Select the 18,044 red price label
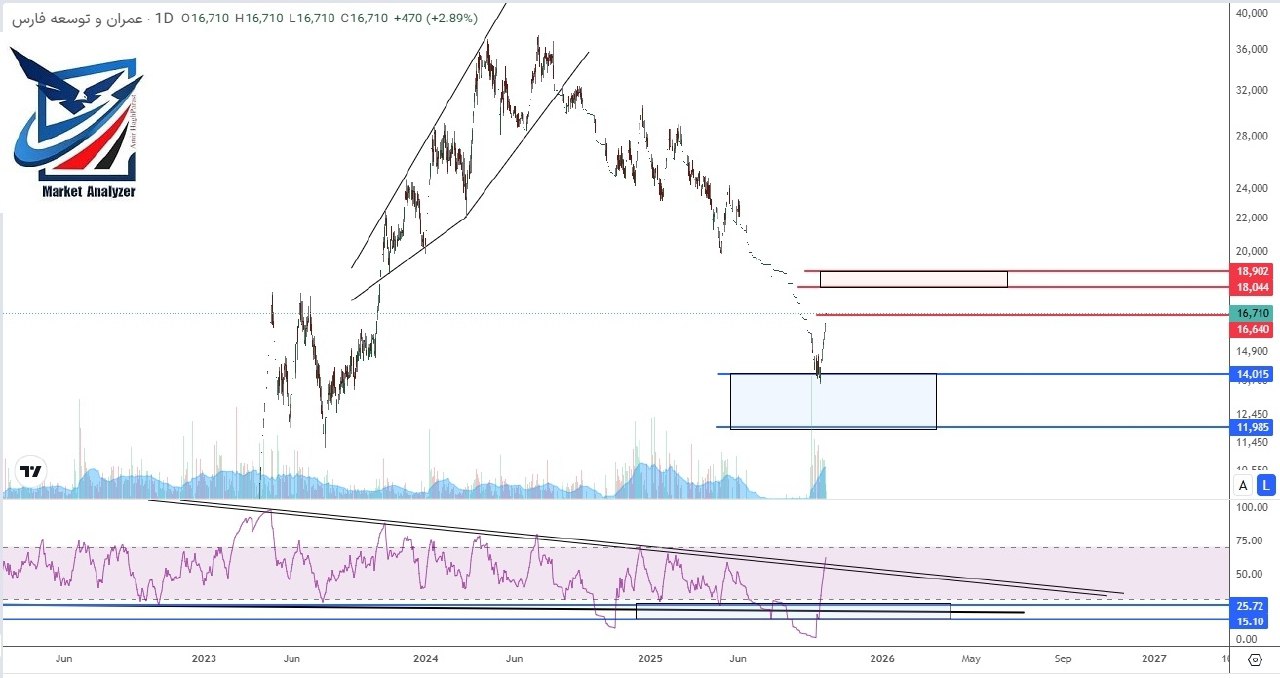The width and height of the screenshot is (1280, 678). [x=1252, y=287]
